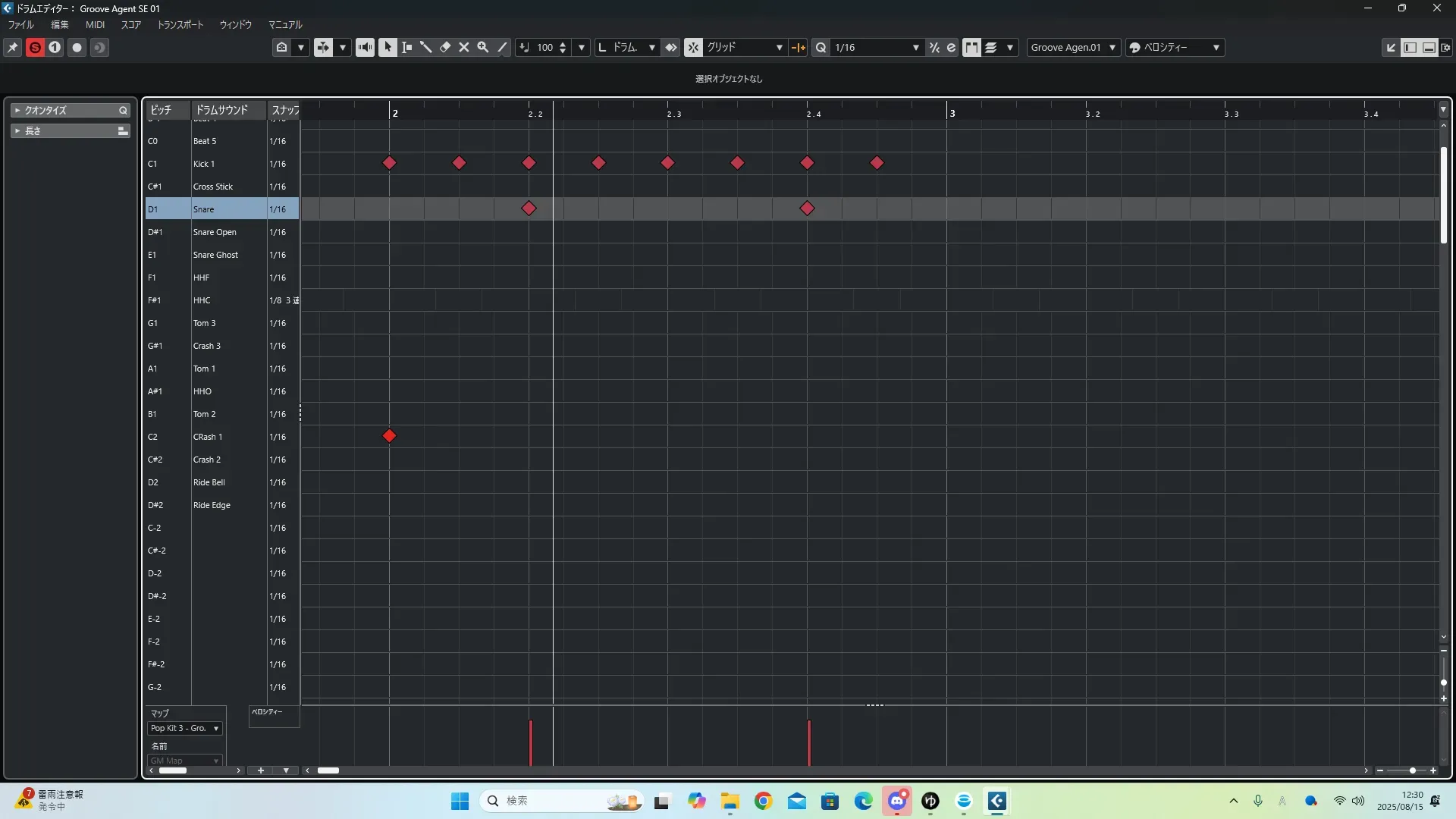Toggle Snap on/off button
Screen dimensions: 1456x819
point(693,47)
